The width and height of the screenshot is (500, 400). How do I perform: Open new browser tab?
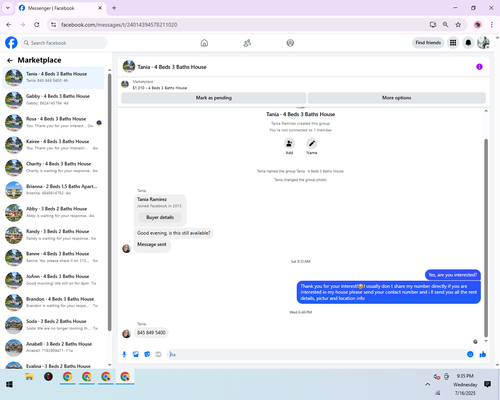point(114,8)
